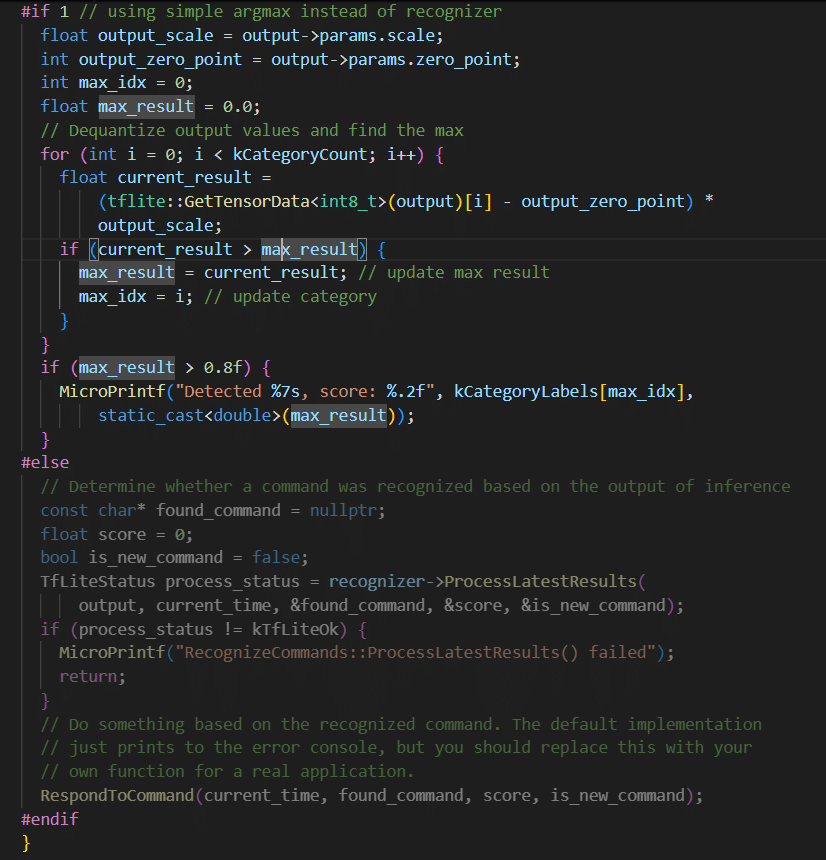Screen dimensions: 826x860
Task: Click the "#else" preprocessor directive
Action: [x=45, y=463]
